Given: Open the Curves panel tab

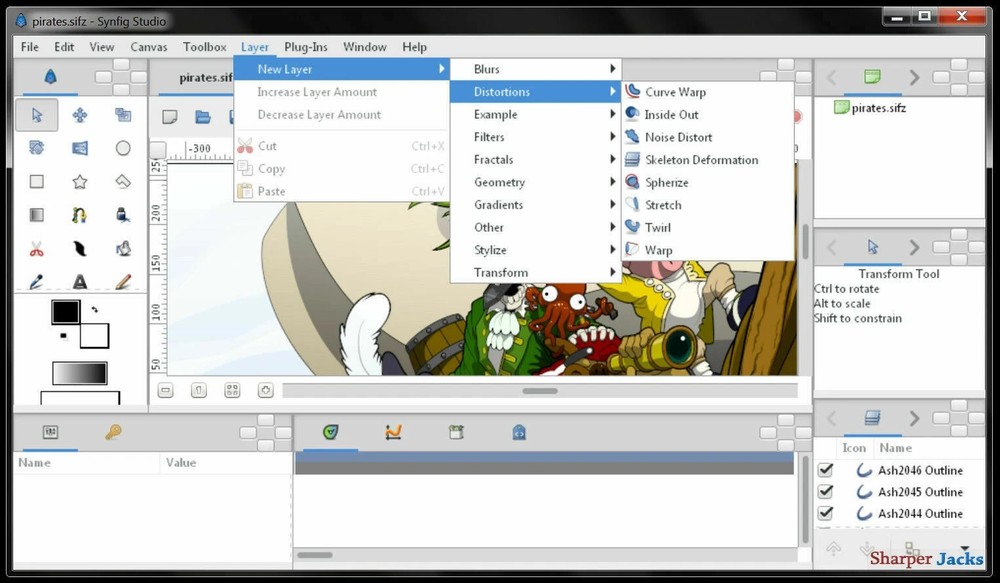Looking at the screenshot, I should (393, 432).
